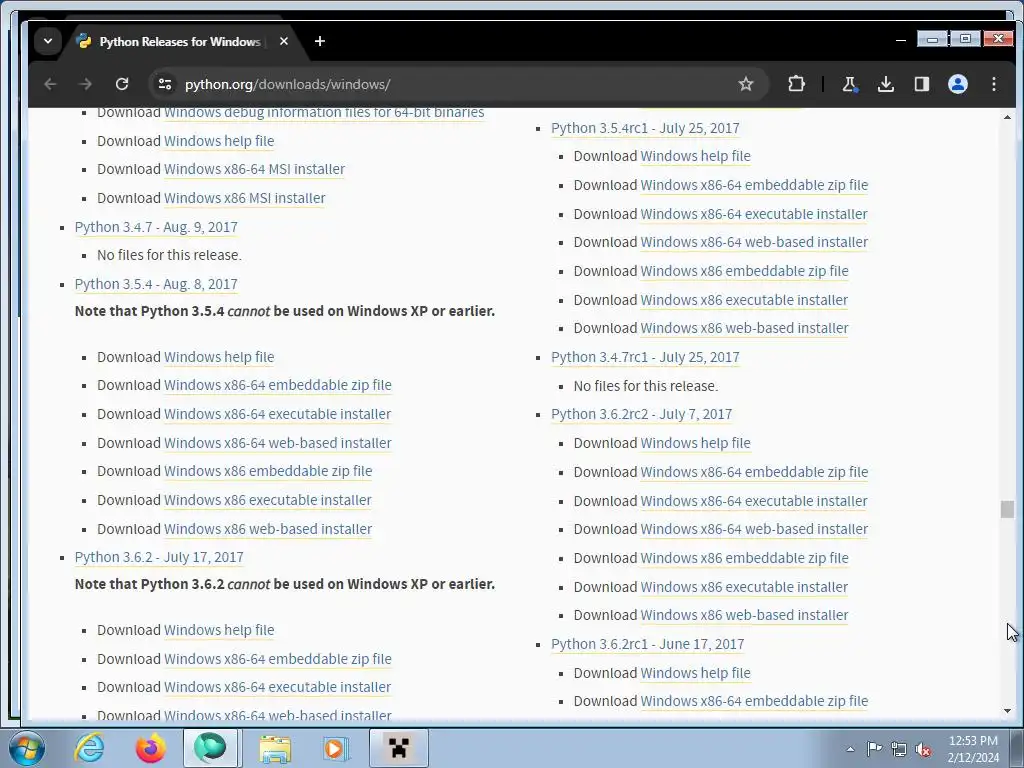Toggle the side panel icon
1024x768 pixels.
coord(921,84)
